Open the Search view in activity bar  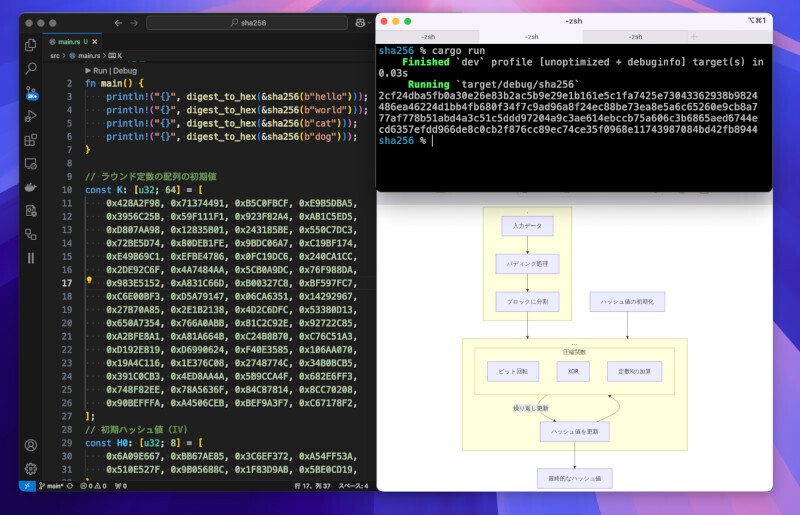31,68
